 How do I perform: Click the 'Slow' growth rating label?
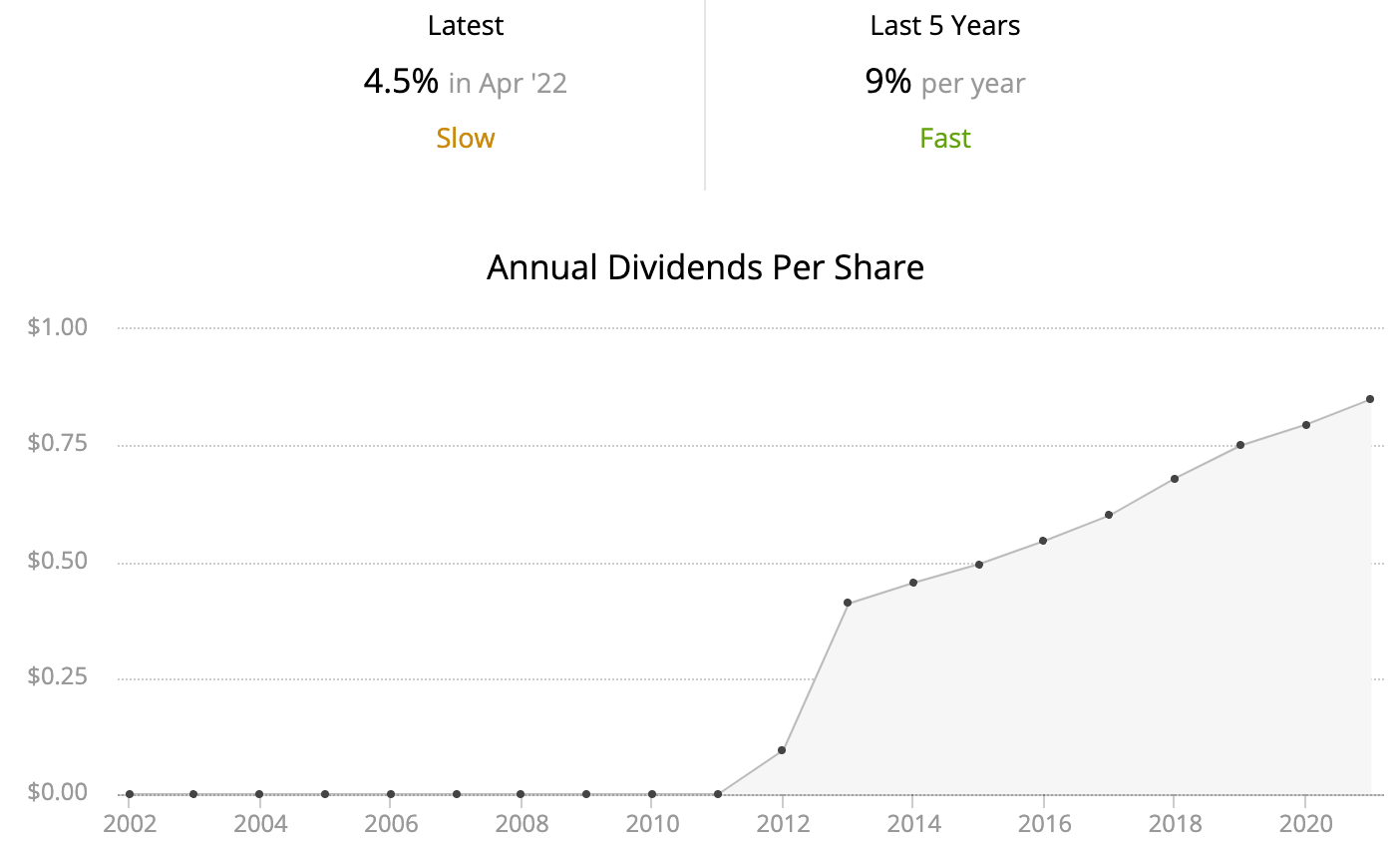tap(465, 138)
